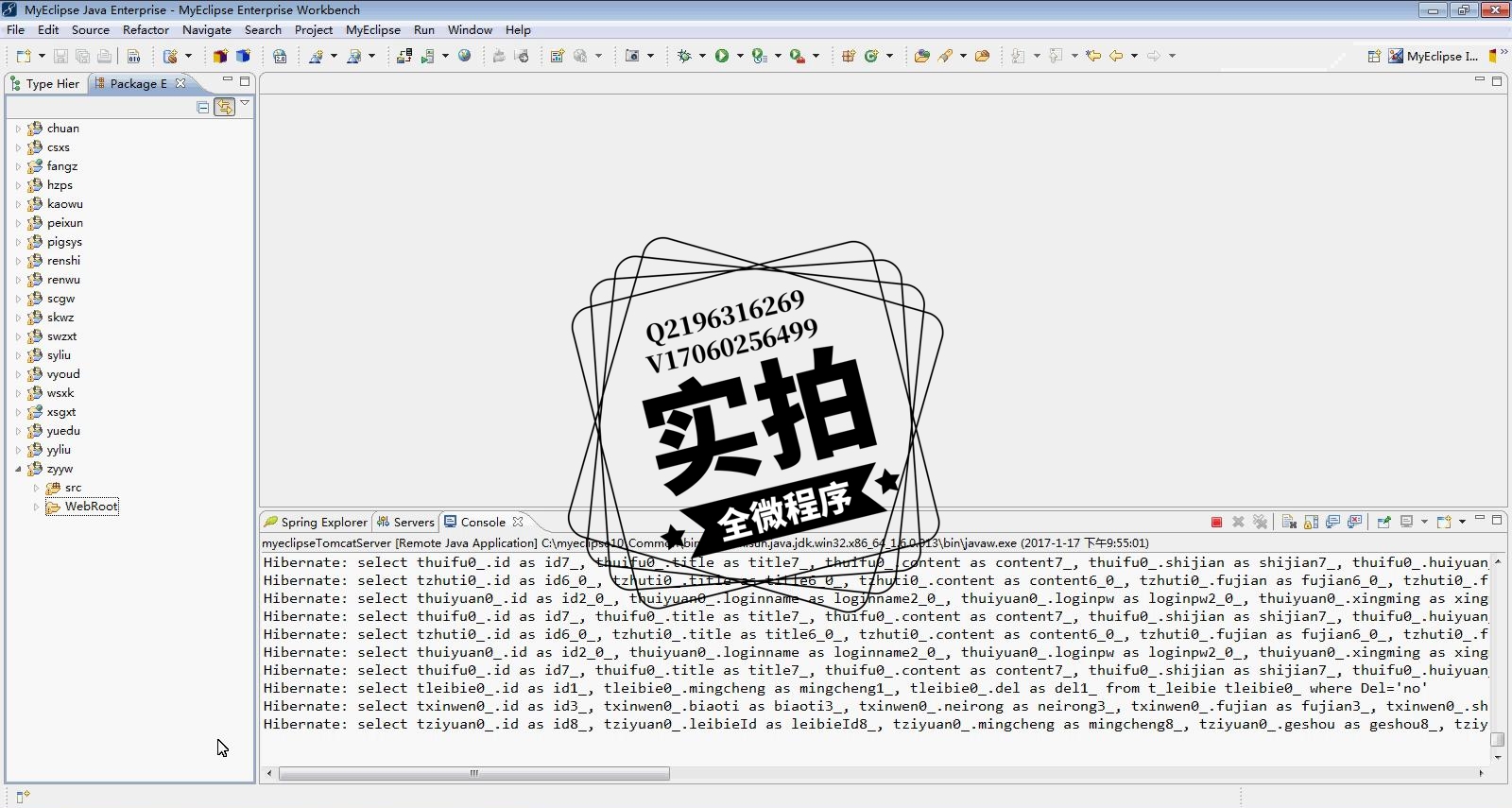Select the xsgxt project
This screenshot has width=1512, height=808.
pos(61,412)
